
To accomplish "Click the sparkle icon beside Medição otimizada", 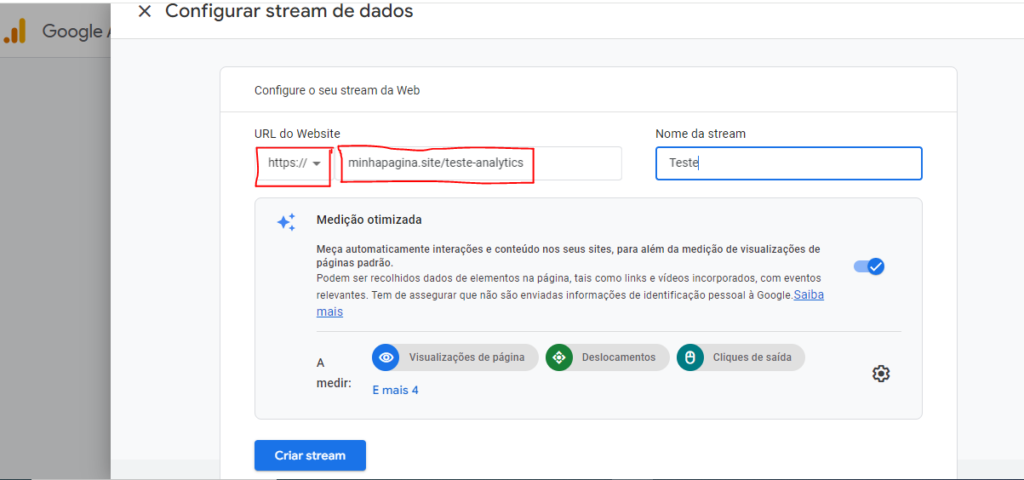I will pyautogui.click(x=286, y=222).
